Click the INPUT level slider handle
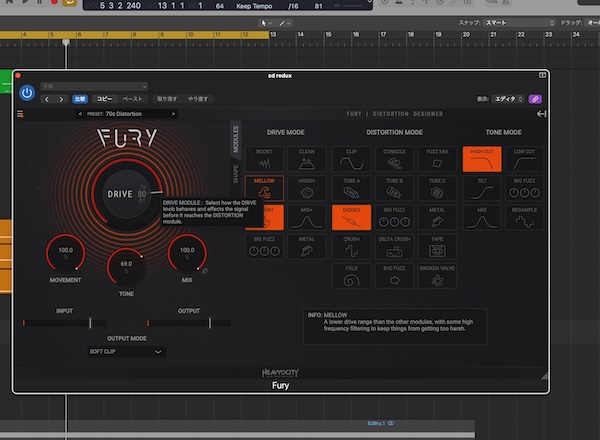Image resolution: width=600 pixels, height=440 pixels. (x=90, y=323)
